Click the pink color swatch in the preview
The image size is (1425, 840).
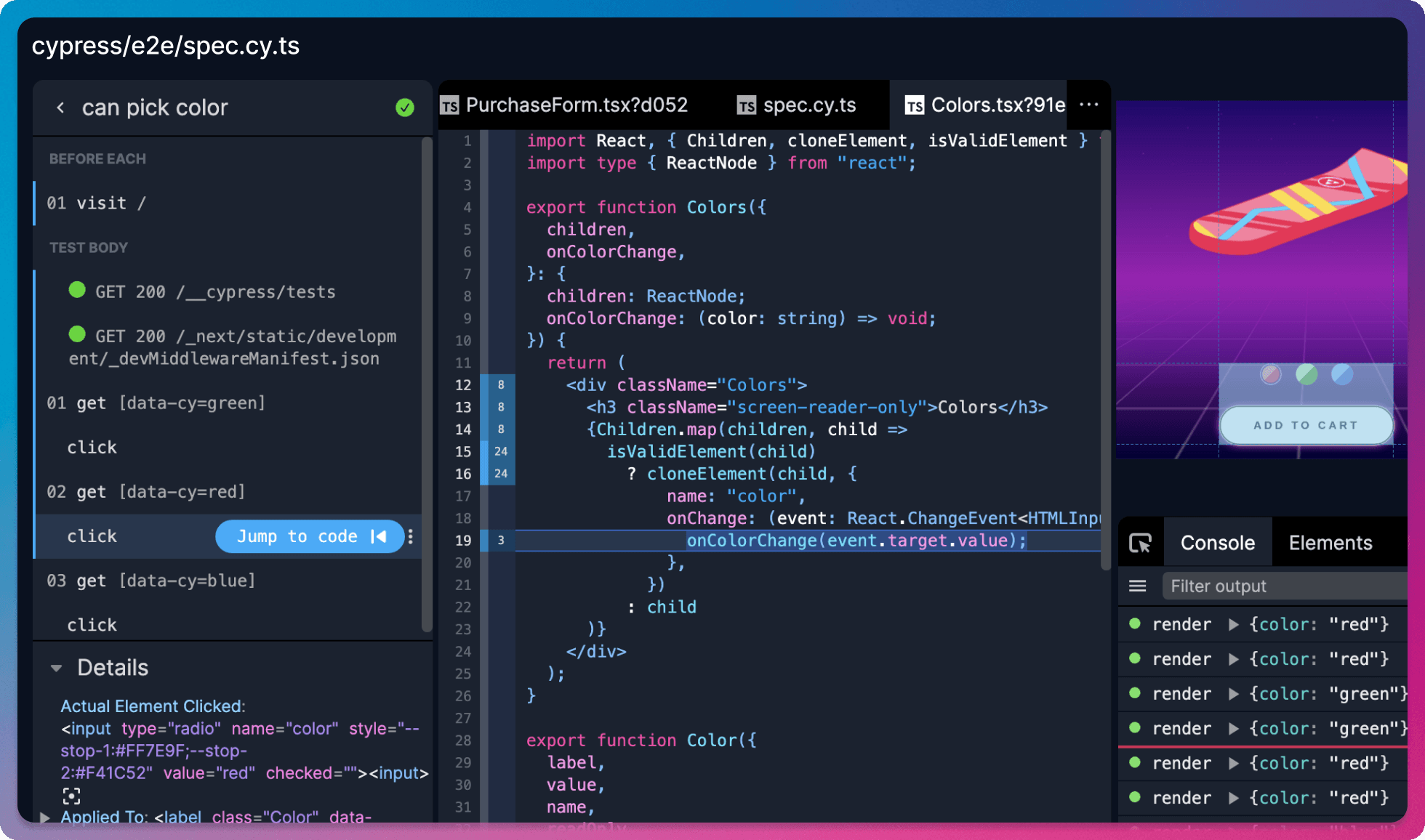1270,374
